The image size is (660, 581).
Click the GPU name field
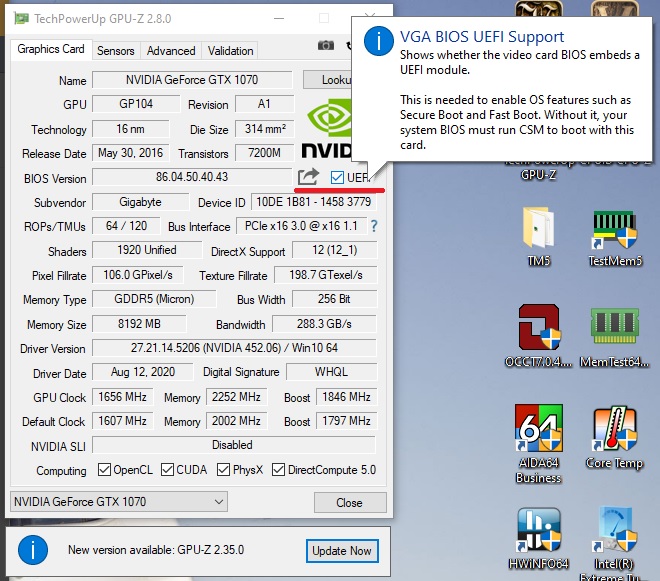pos(192,80)
